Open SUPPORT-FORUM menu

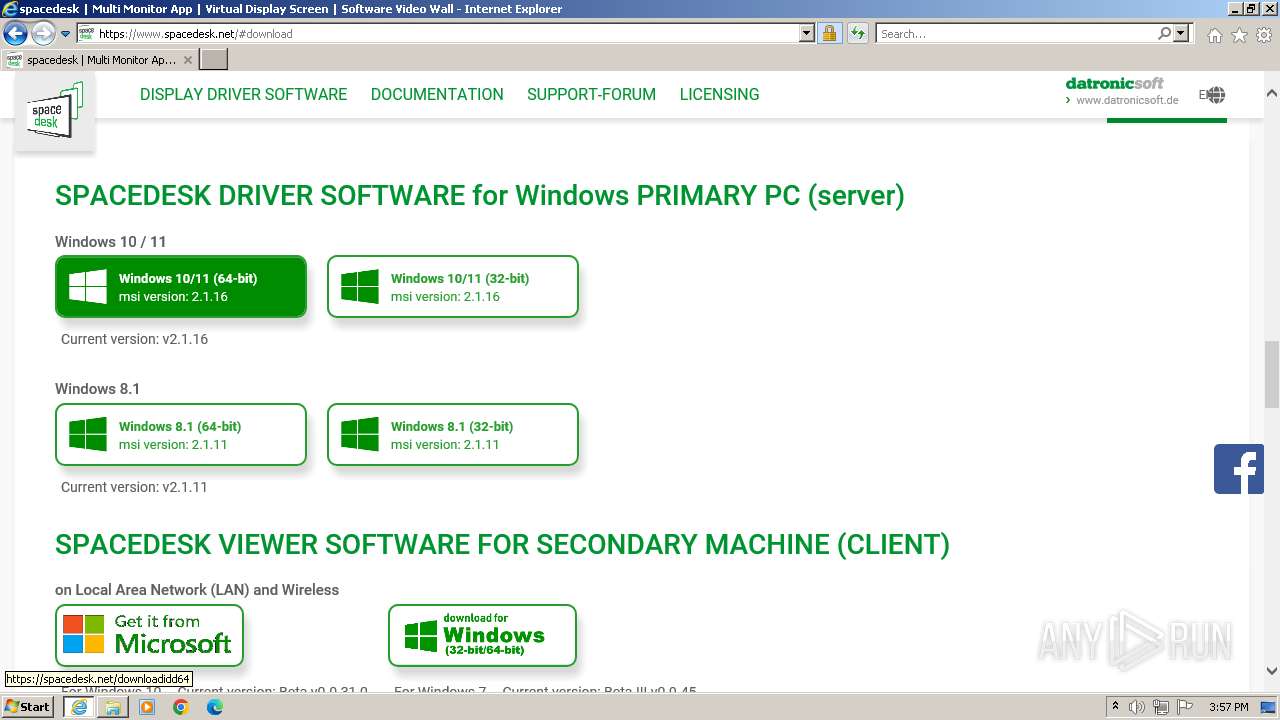pyautogui.click(x=591, y=94)
